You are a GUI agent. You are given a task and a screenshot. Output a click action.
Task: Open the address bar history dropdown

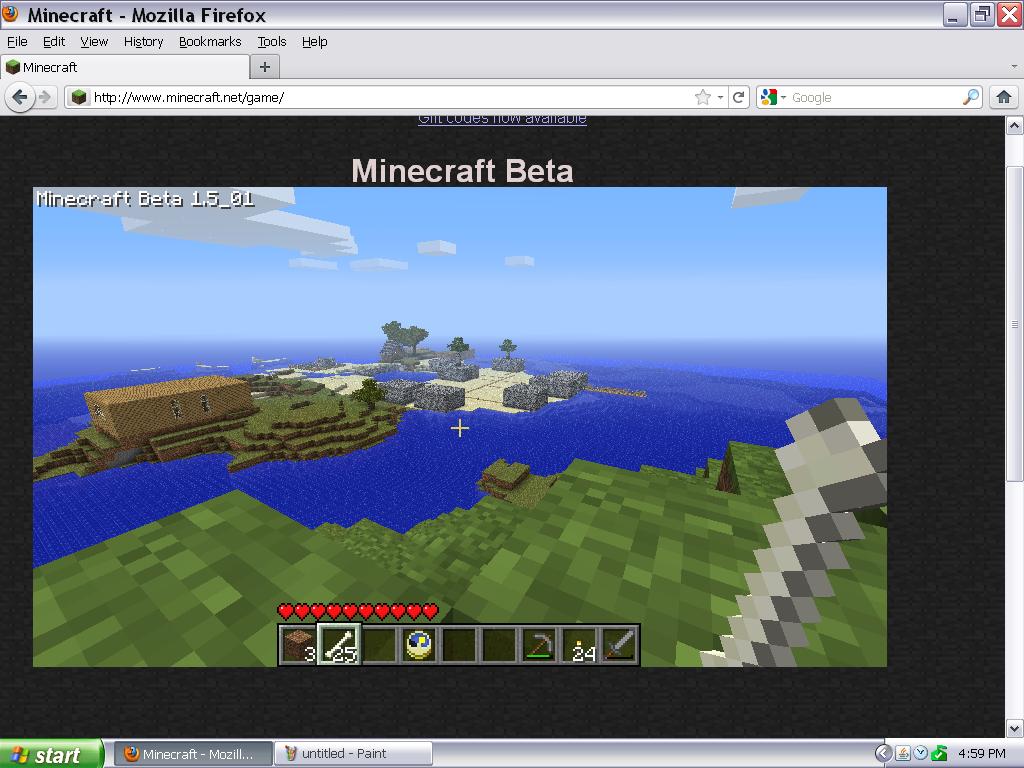pyautogui.click(x=720, y=97)
